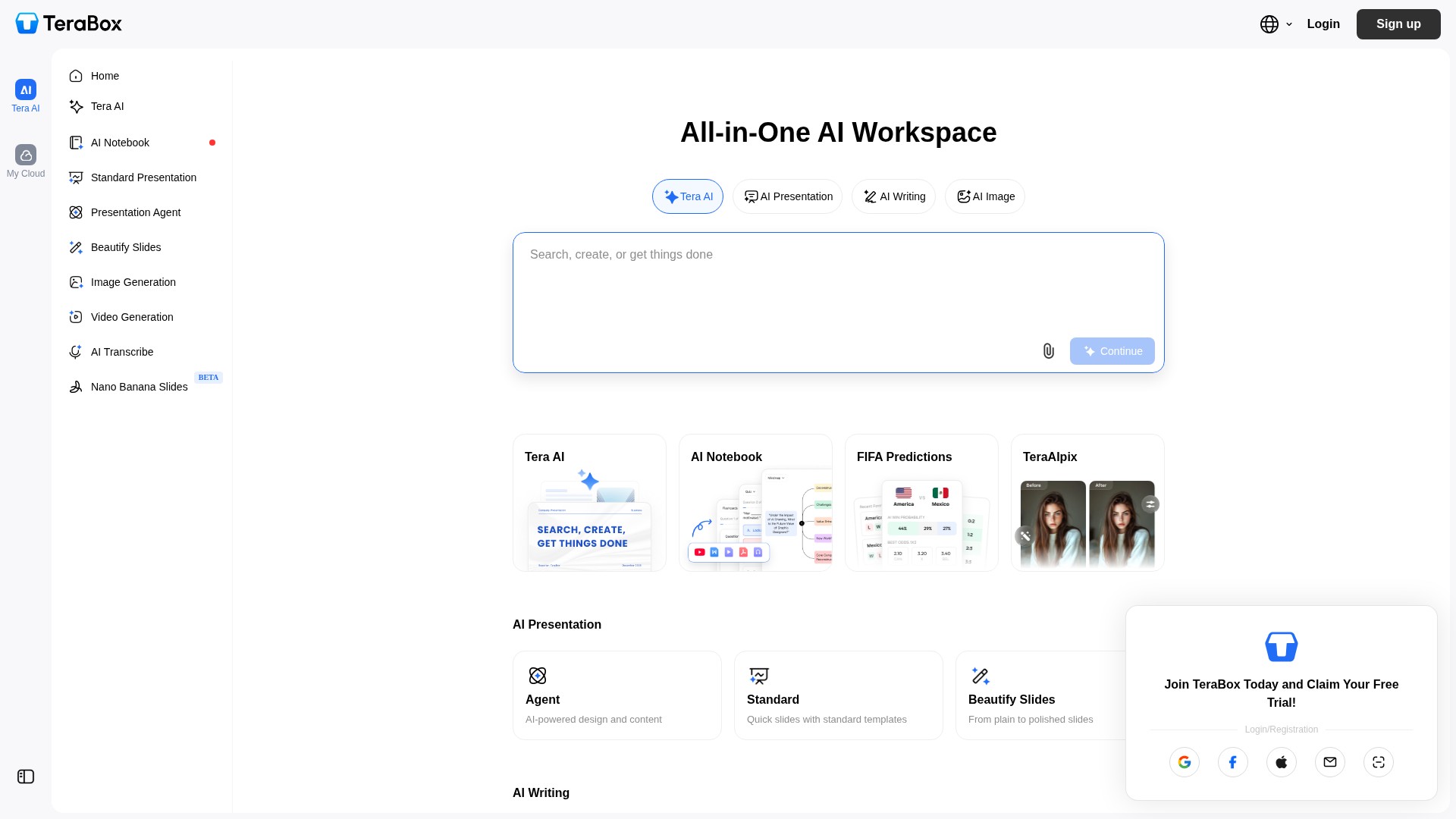Click the AI Notebook sidebar icon
Image resolution: width=1456 pixels, height=819 pixels.
tap(76, 143)
